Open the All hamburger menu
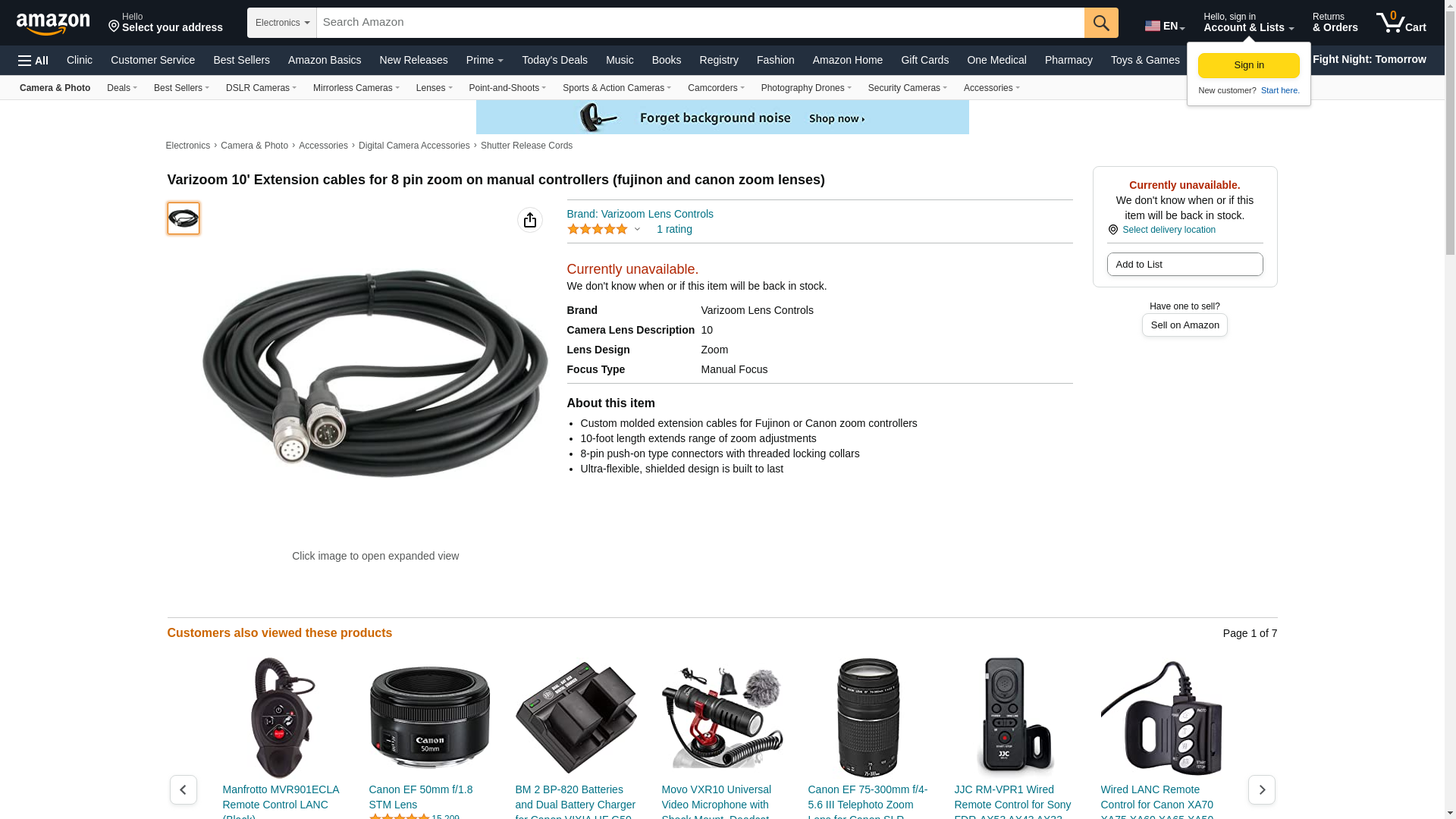The height and width of the screenshot is (819, 1456). [33, 61]
